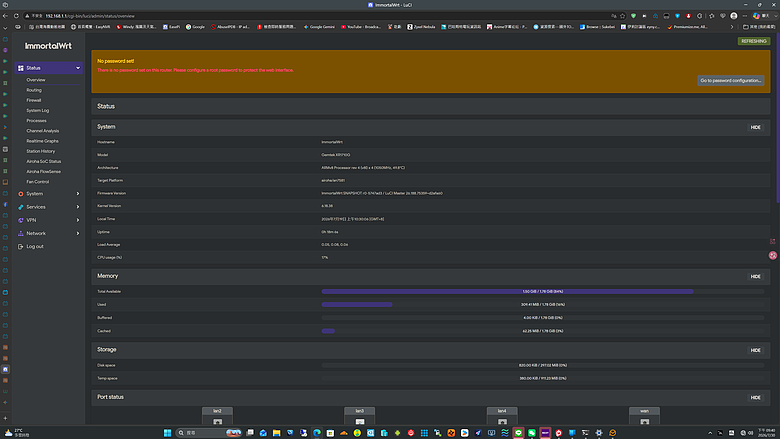Click the File Explorer icon on taskbar
Viewport: 780px width, 439px height.
(277, 433)
